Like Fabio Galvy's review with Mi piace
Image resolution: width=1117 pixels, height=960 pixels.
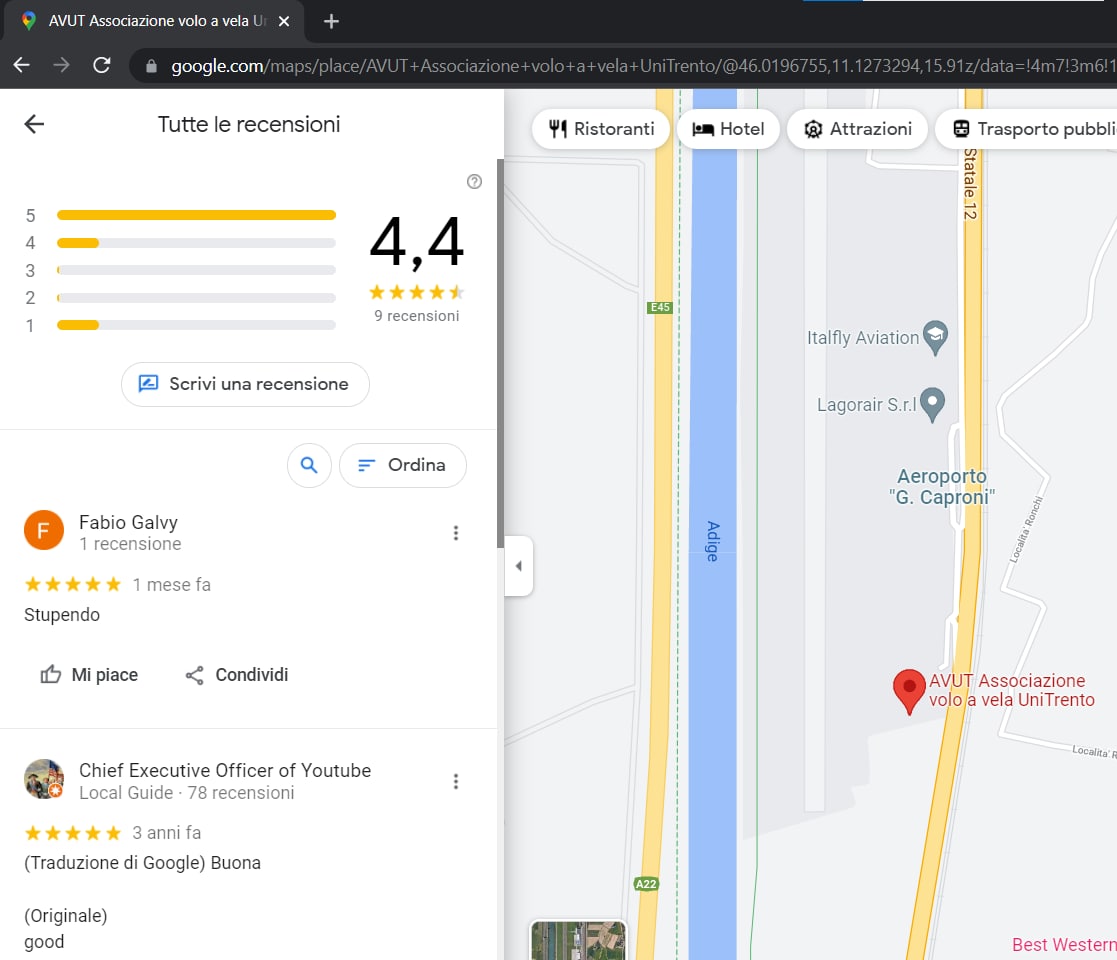click(x=89, y=674)
